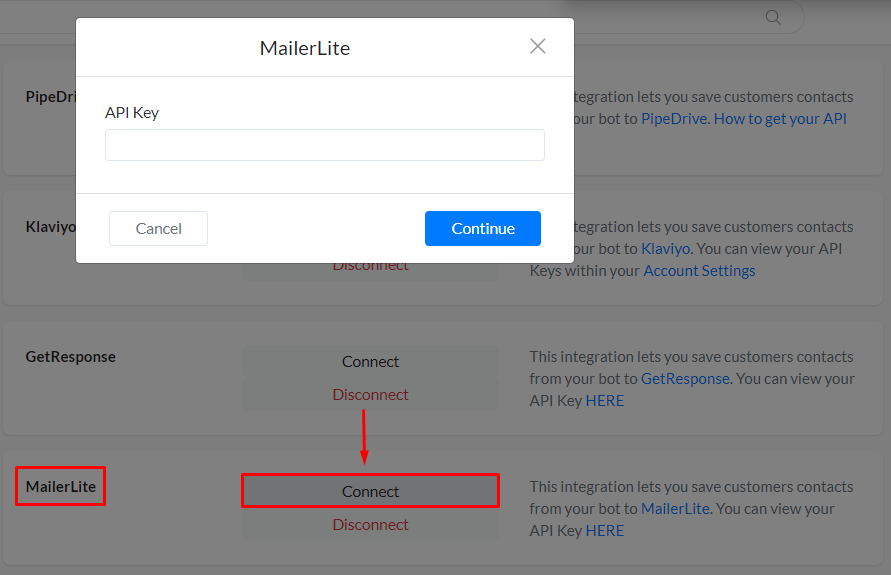891x575 pixels.
Task: Open the GetResponse link in description
Action: 685,378
